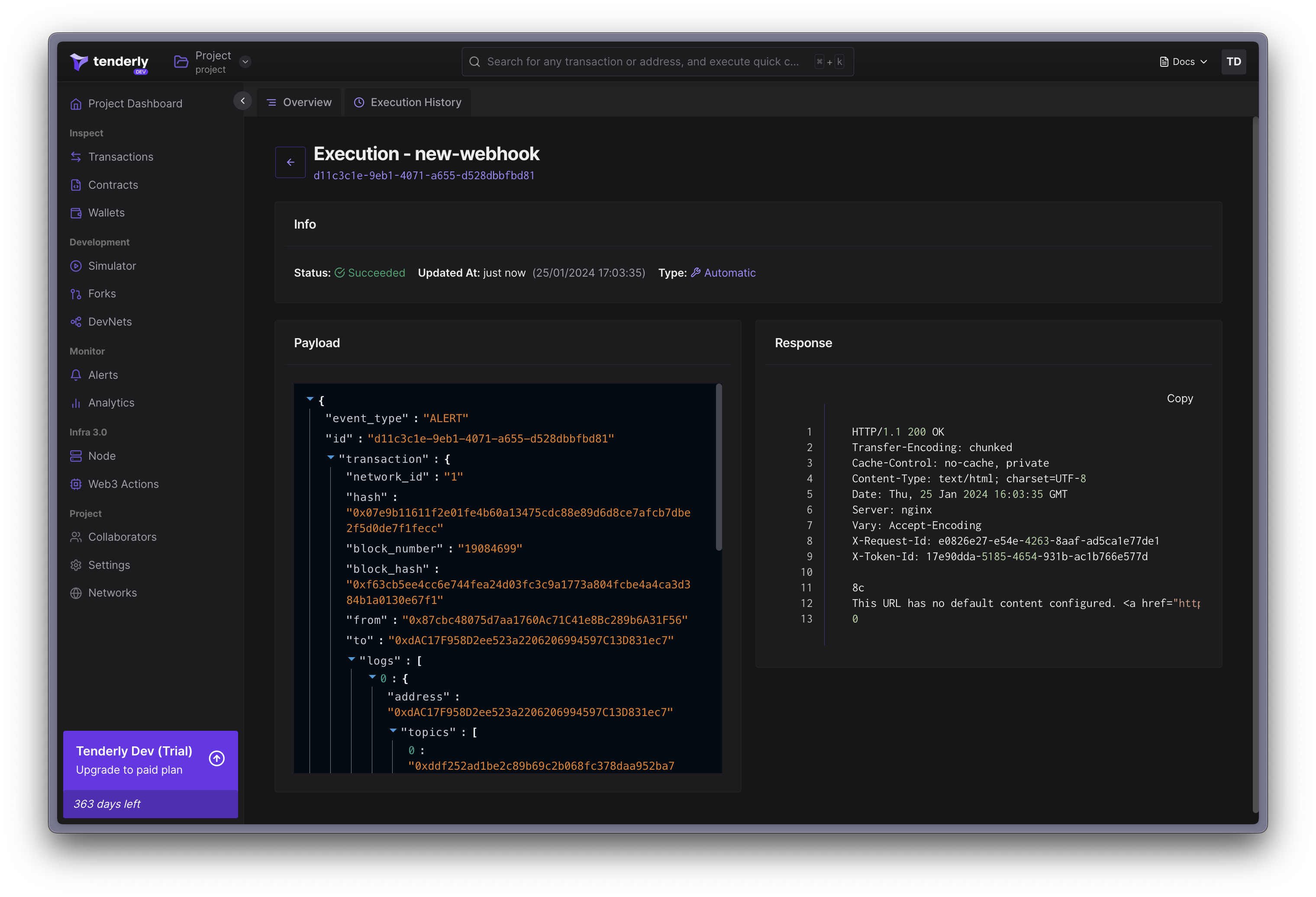Click the "from" address value
This screenshot has height=897, width=1316.
(x=545, y=620)
